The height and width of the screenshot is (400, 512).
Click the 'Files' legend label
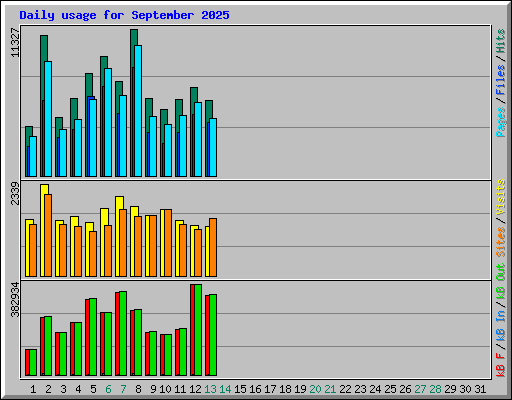(500, 80)
